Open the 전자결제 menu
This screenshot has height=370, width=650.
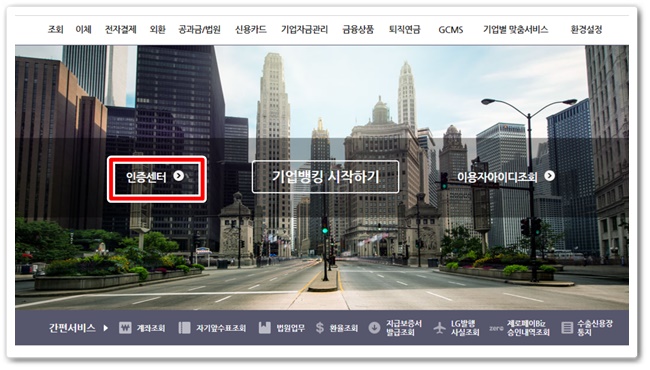(120, 29)
